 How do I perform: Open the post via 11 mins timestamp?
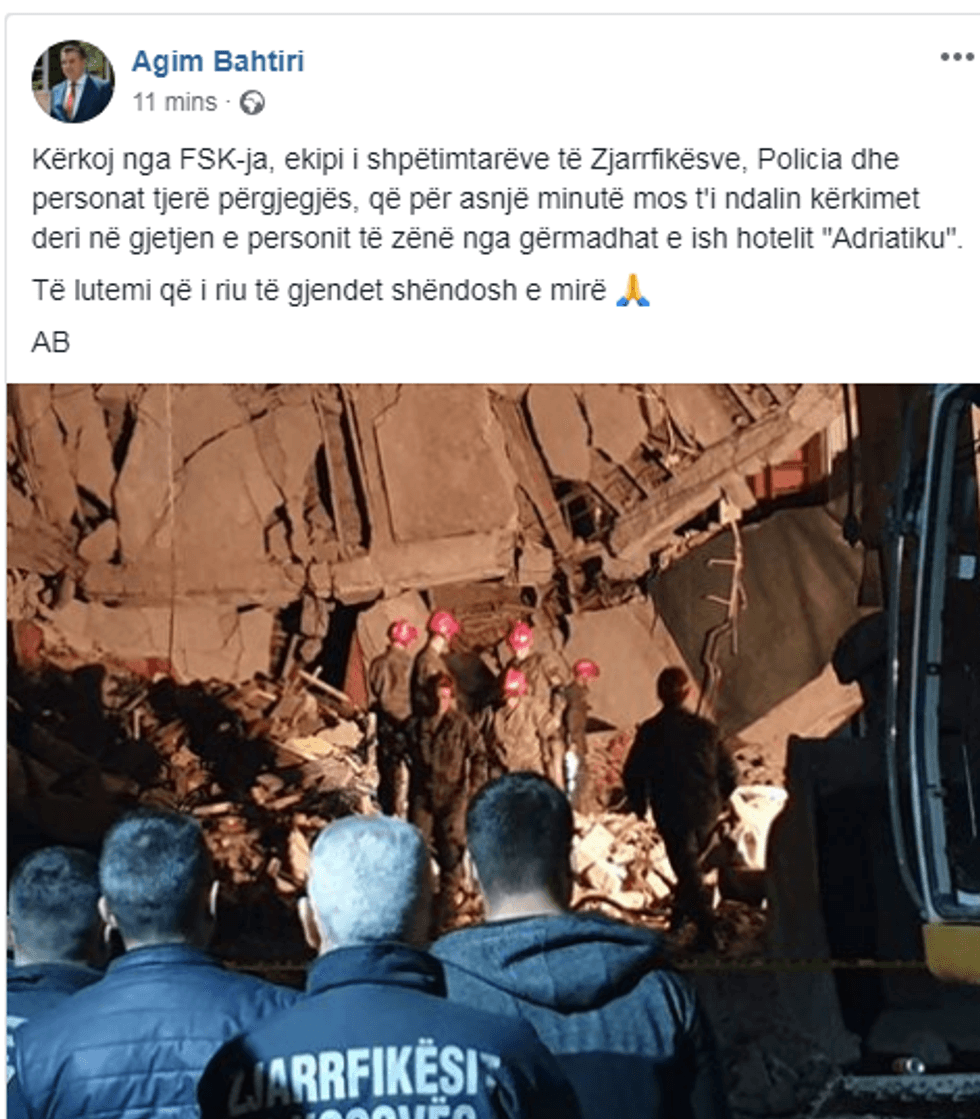[x=175, y=102]
